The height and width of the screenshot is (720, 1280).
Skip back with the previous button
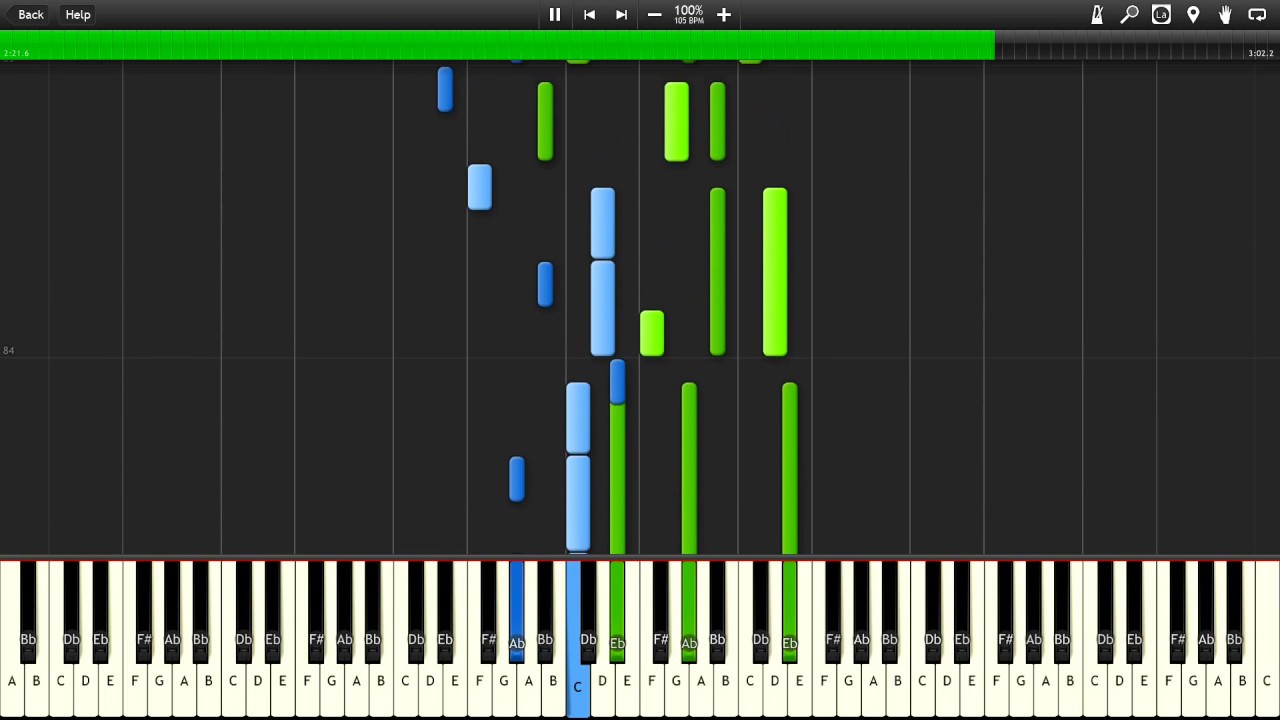click(589, 14)
